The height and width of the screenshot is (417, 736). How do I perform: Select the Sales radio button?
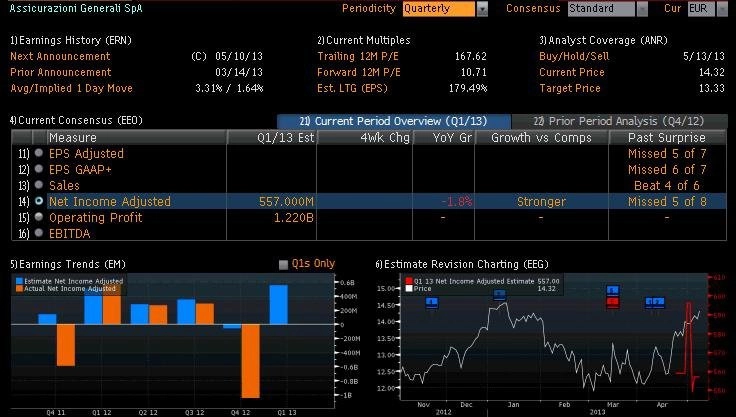tap(39, 185)
